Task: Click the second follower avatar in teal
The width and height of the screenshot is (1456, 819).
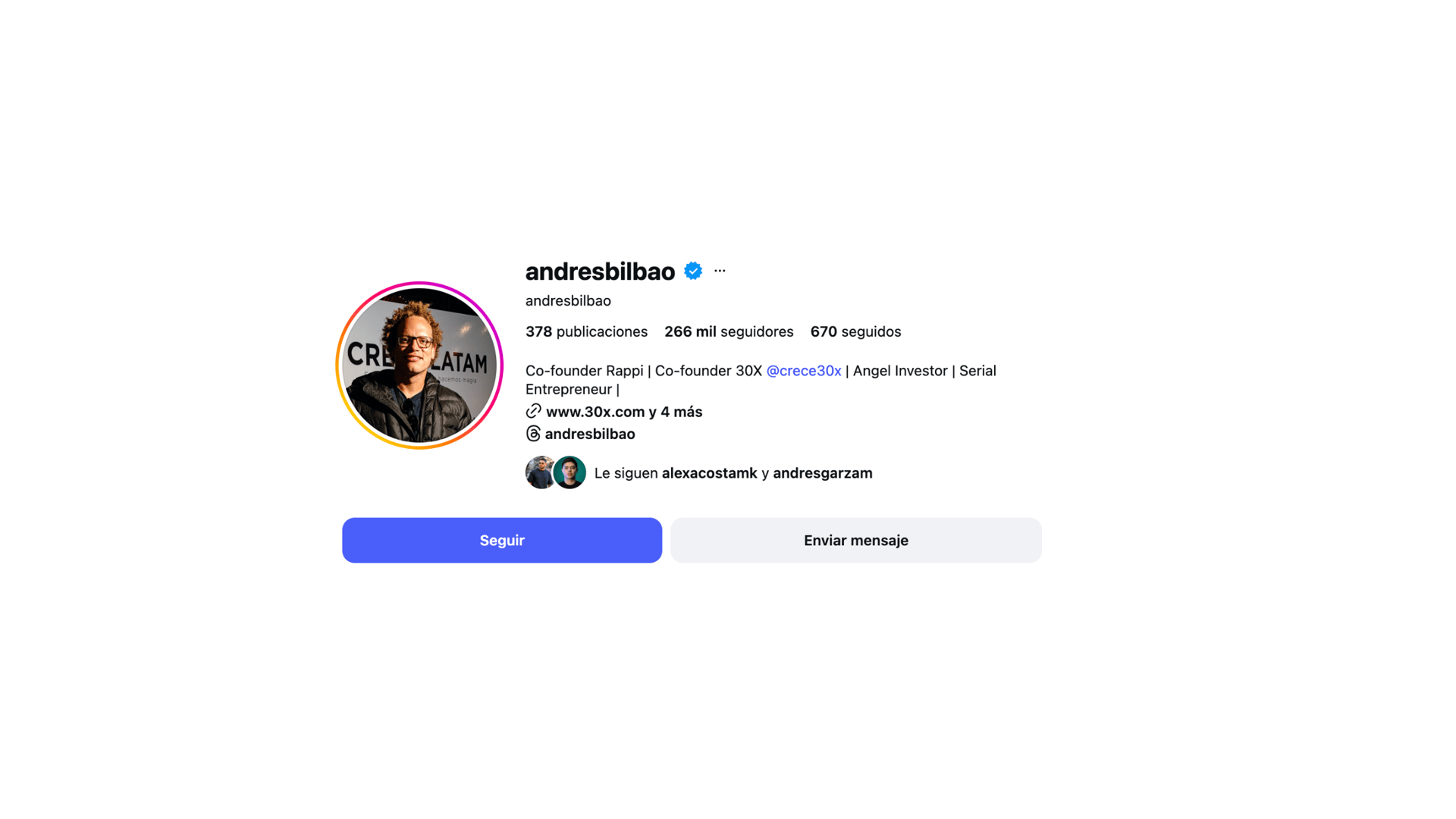Action: (570, 472)
